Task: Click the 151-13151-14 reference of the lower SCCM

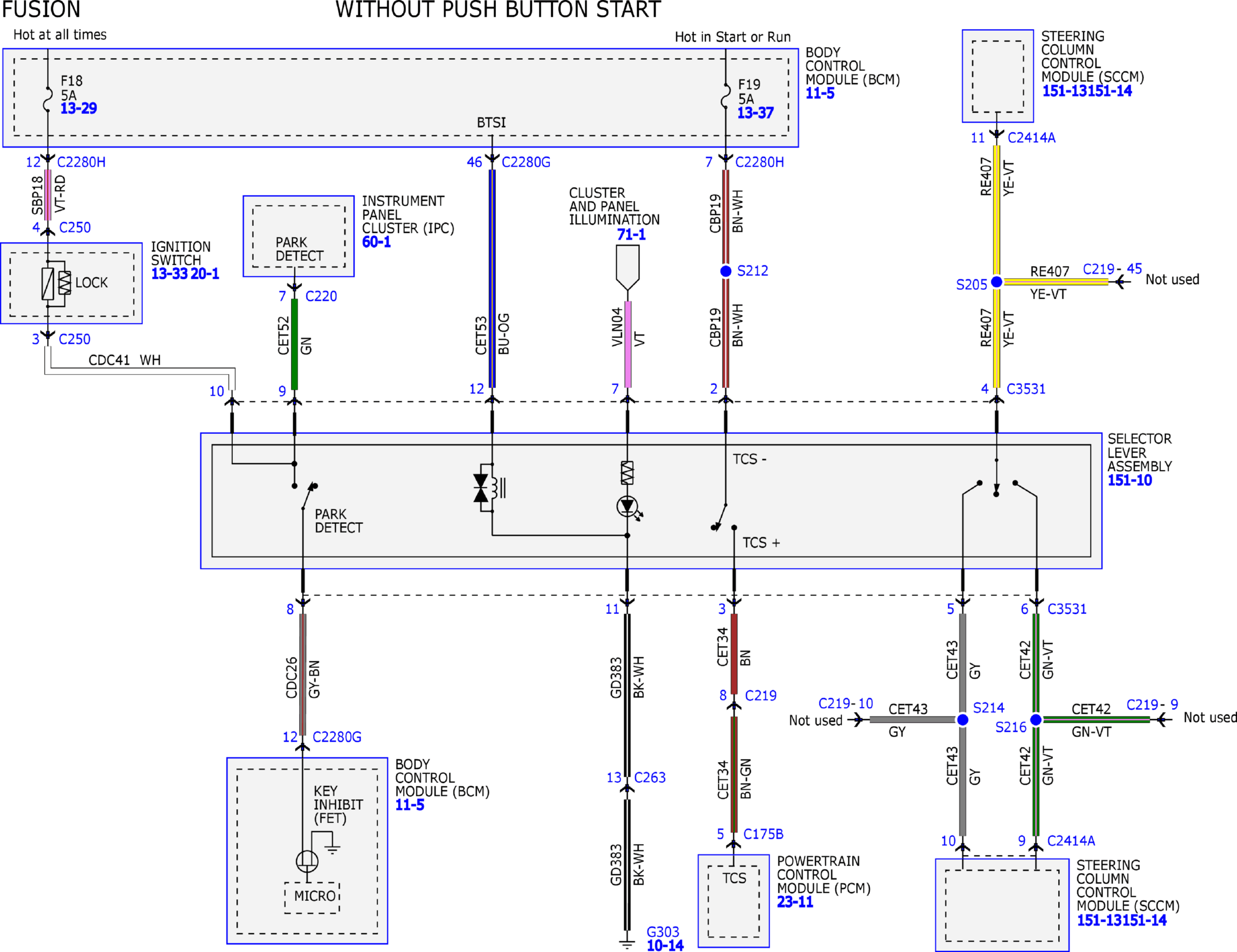Action: tap(1121, 920)
